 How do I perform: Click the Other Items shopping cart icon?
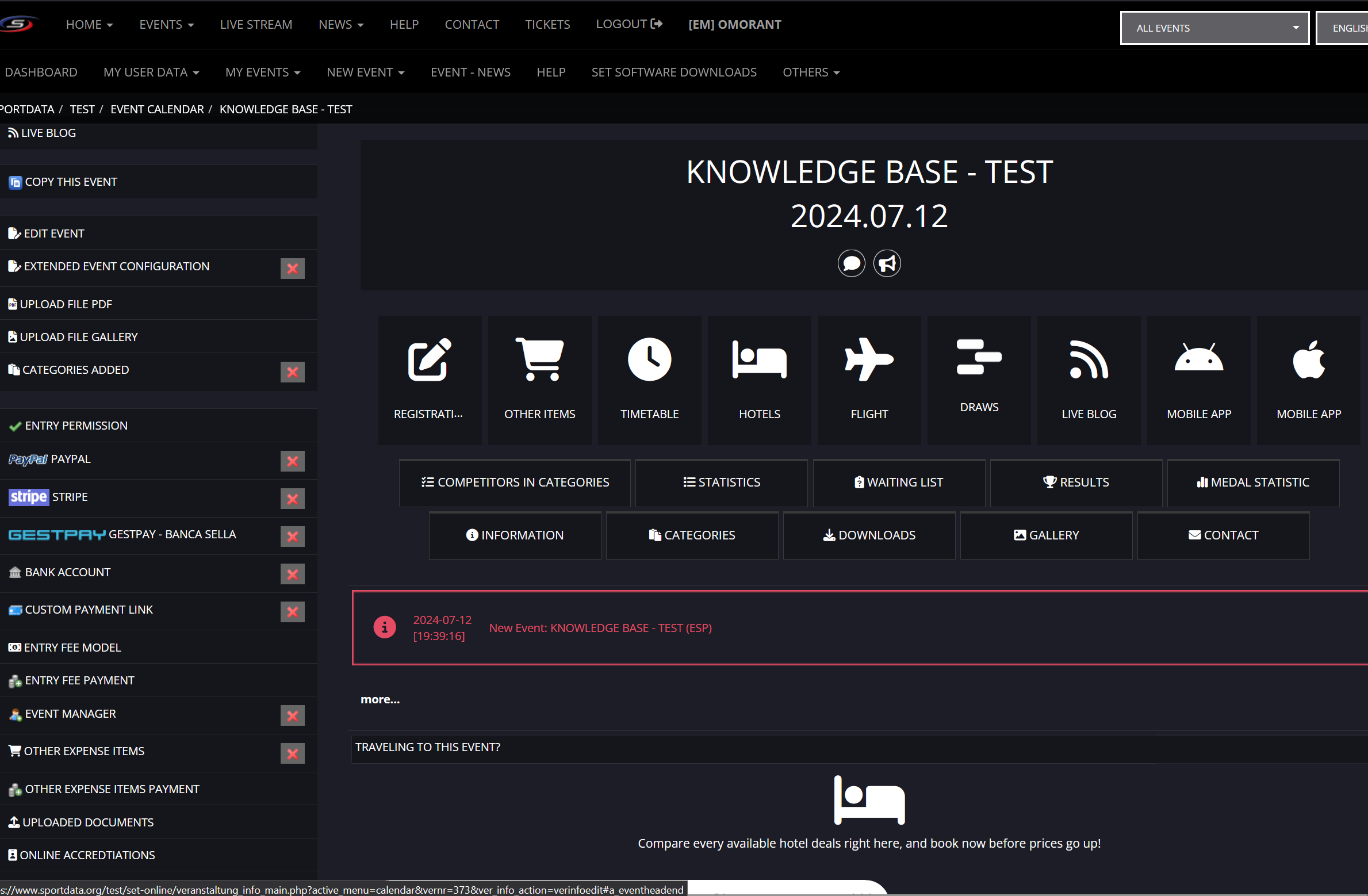(539, 360)
